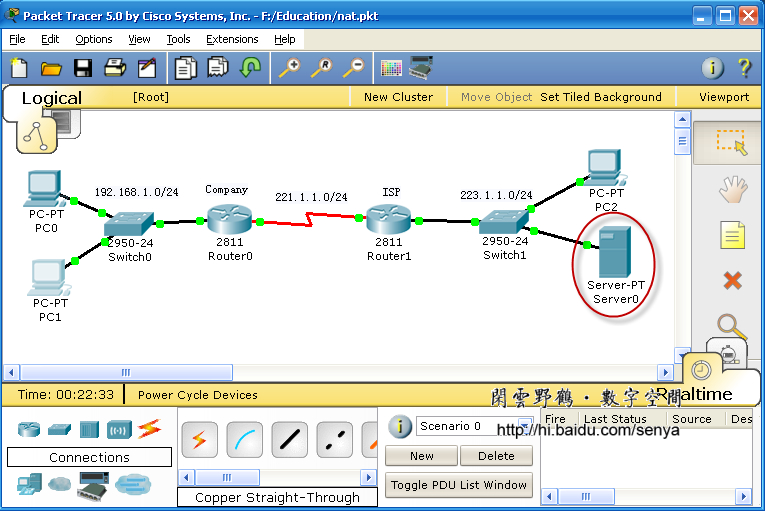Open the Edit menu
The width and height of the screenshot is (765, 511).
(50, 39)
